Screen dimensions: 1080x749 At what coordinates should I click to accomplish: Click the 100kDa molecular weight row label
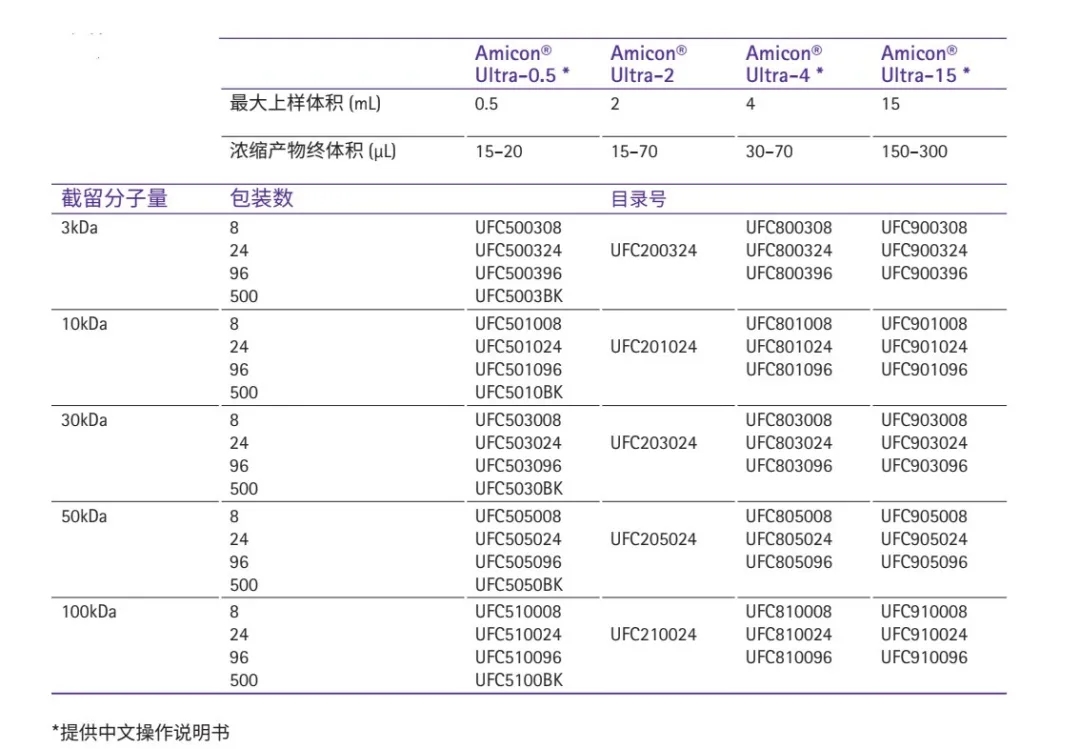coord(89,612)
